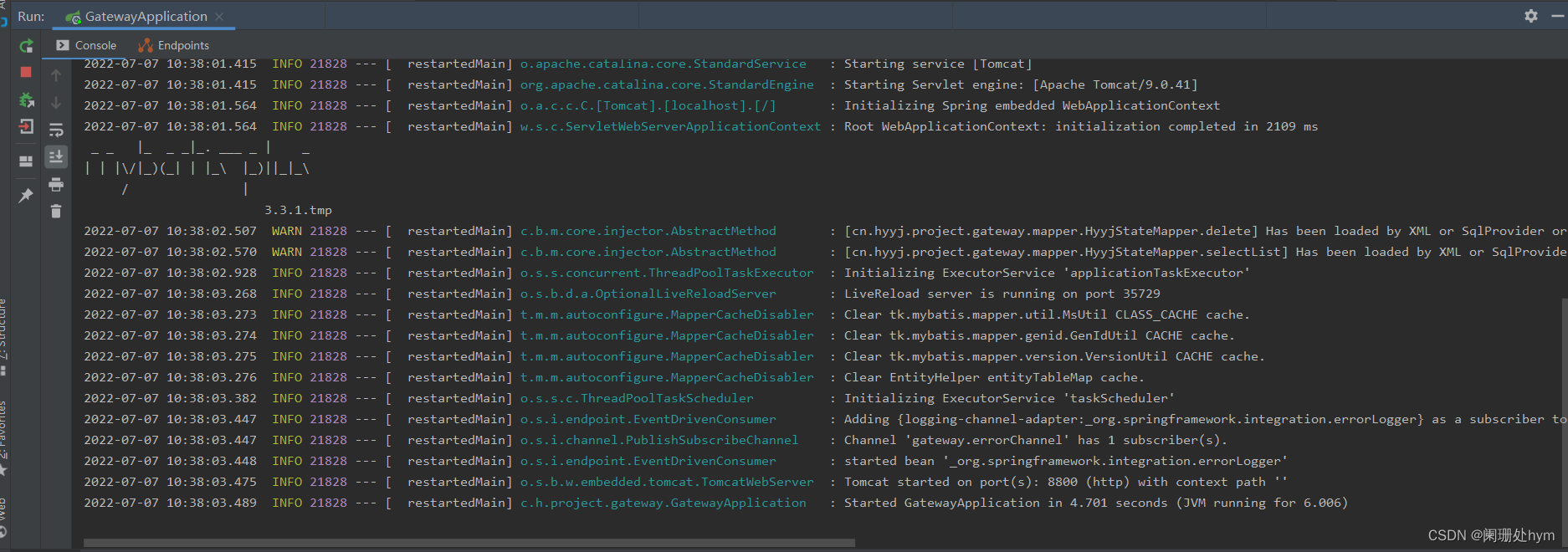Click 'Root WebApplicationContext: initialization completed' message
The image size is (1568, 552).
(x=1080, y=126)
